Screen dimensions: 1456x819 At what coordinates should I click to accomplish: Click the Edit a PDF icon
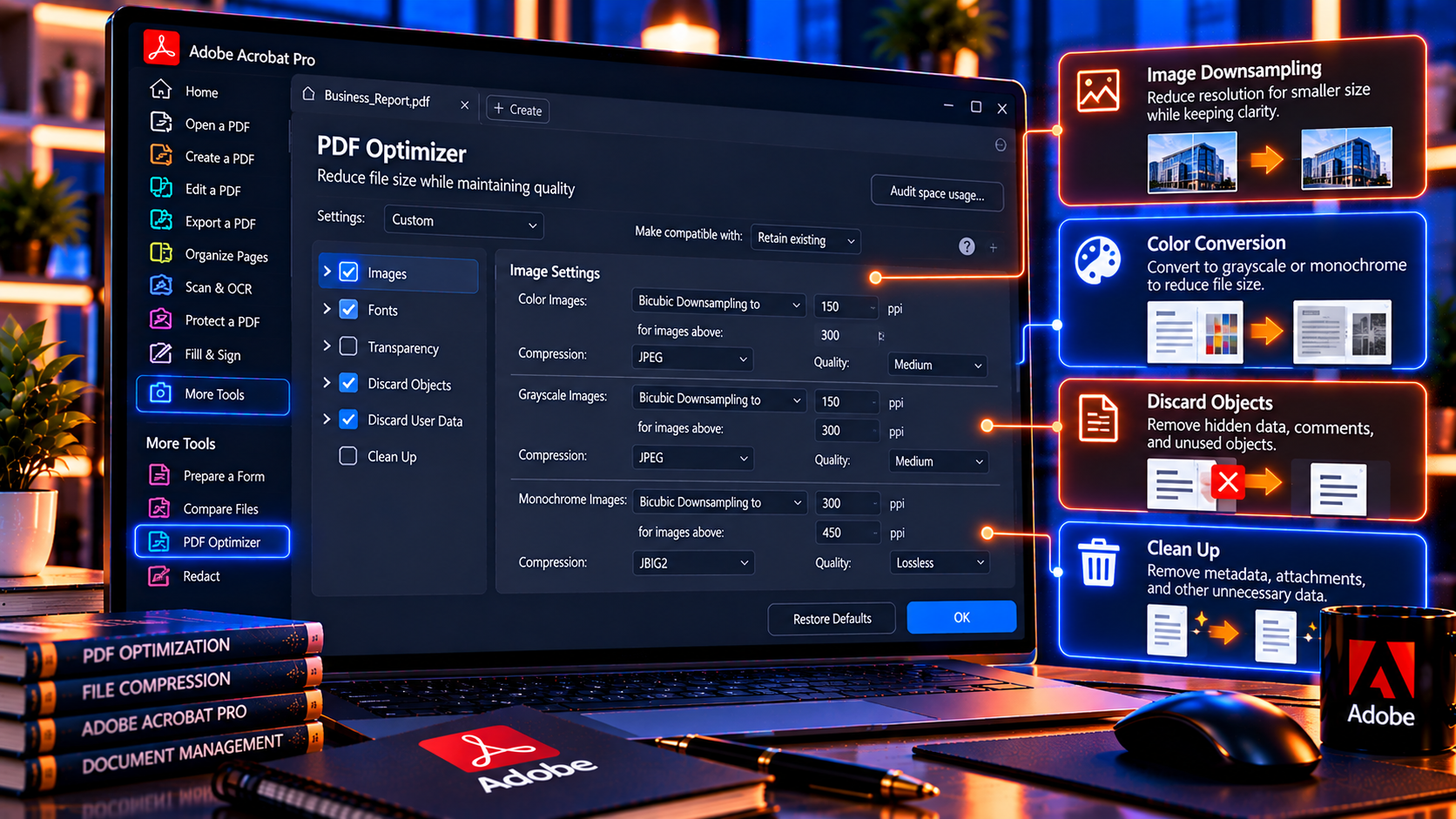pyautogui.click(x=160, y=186)
